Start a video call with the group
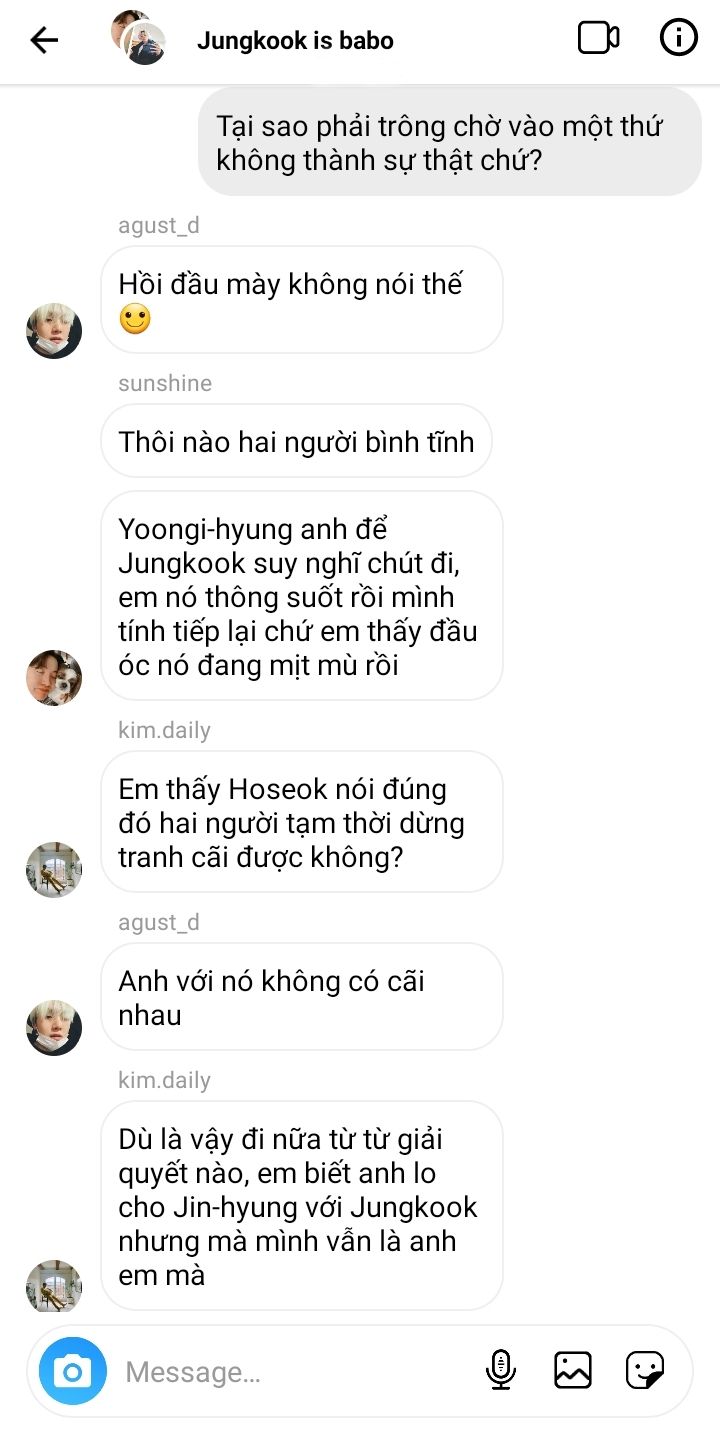The height and width of the screenshot is (1434, 720). [598, 39]
